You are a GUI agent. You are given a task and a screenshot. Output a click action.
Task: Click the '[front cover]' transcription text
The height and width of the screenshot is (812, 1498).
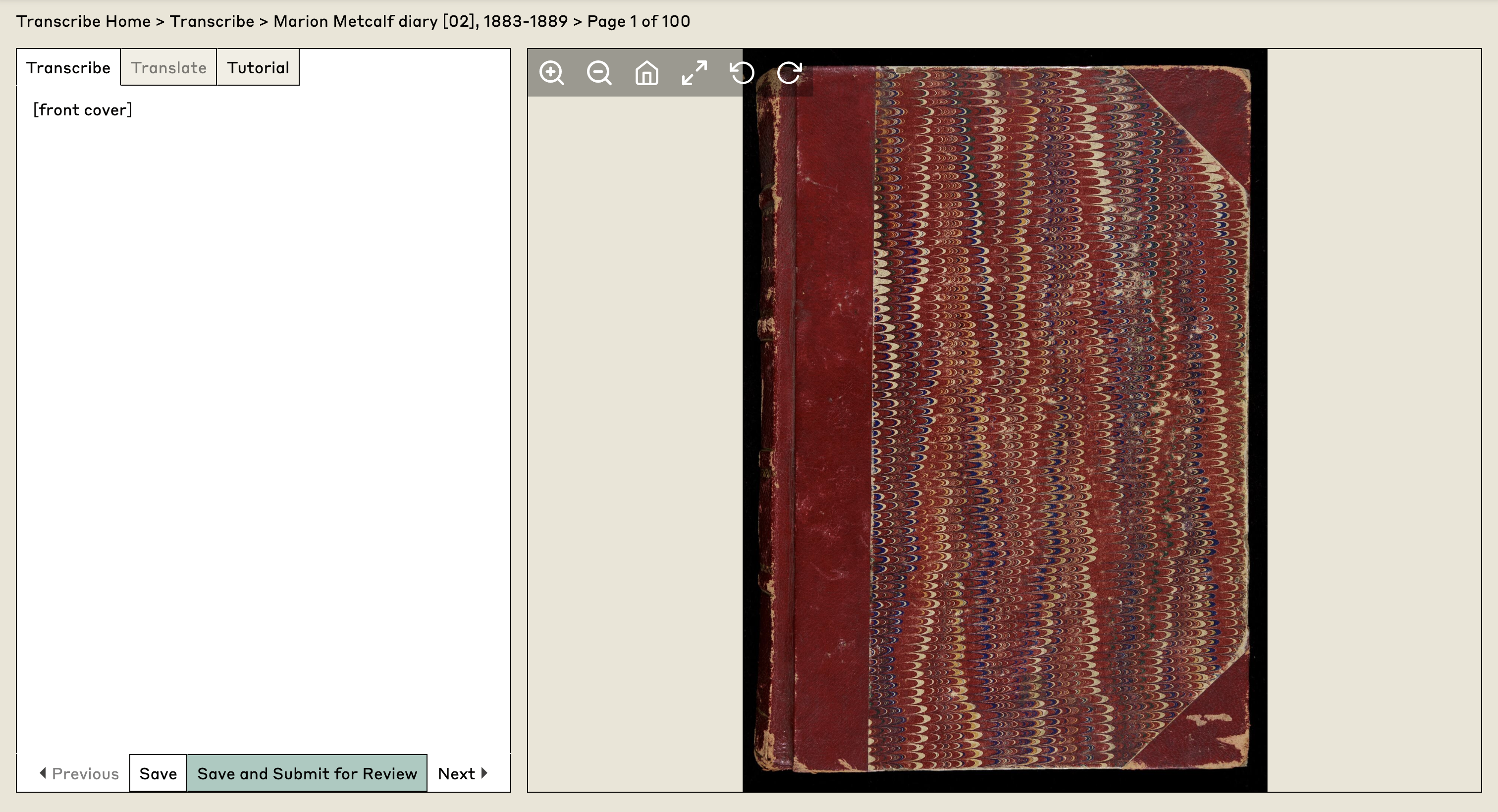pos(83,110)
